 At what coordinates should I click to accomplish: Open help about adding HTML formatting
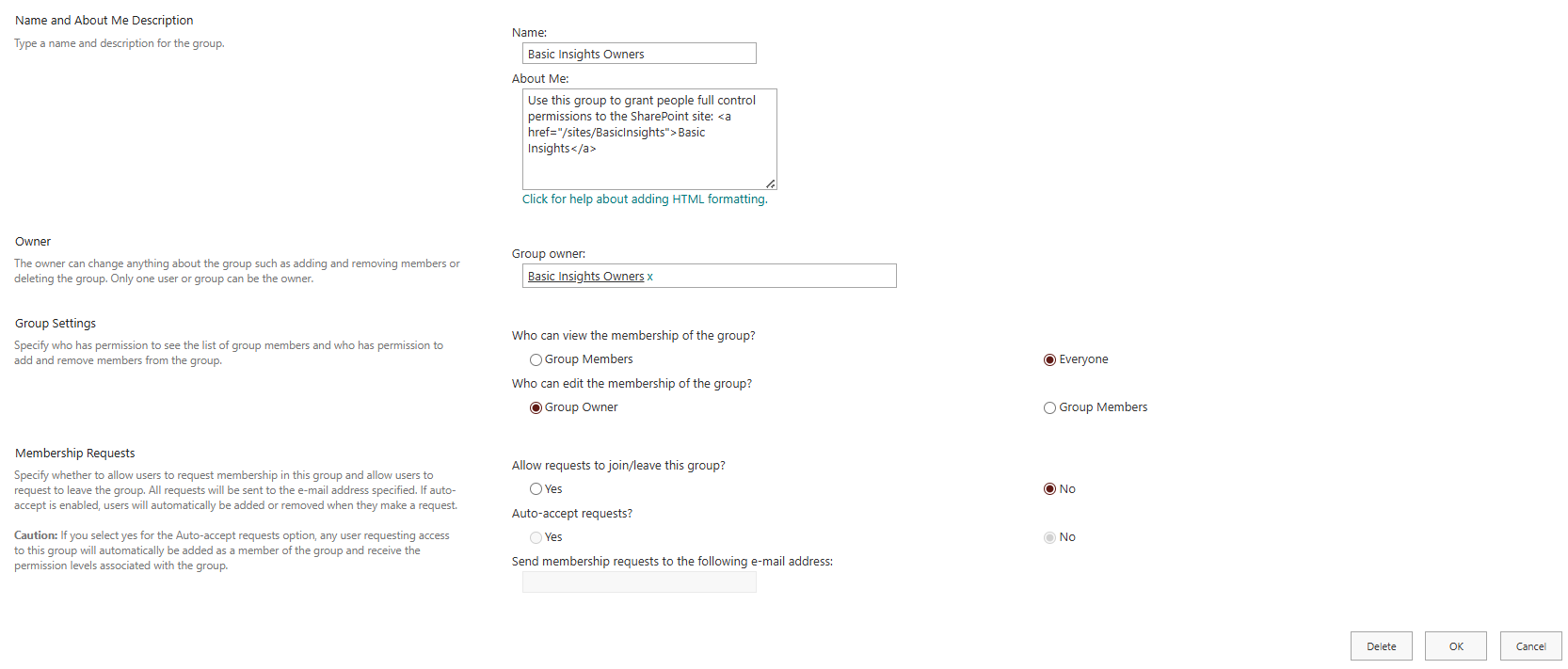point(645,199)
